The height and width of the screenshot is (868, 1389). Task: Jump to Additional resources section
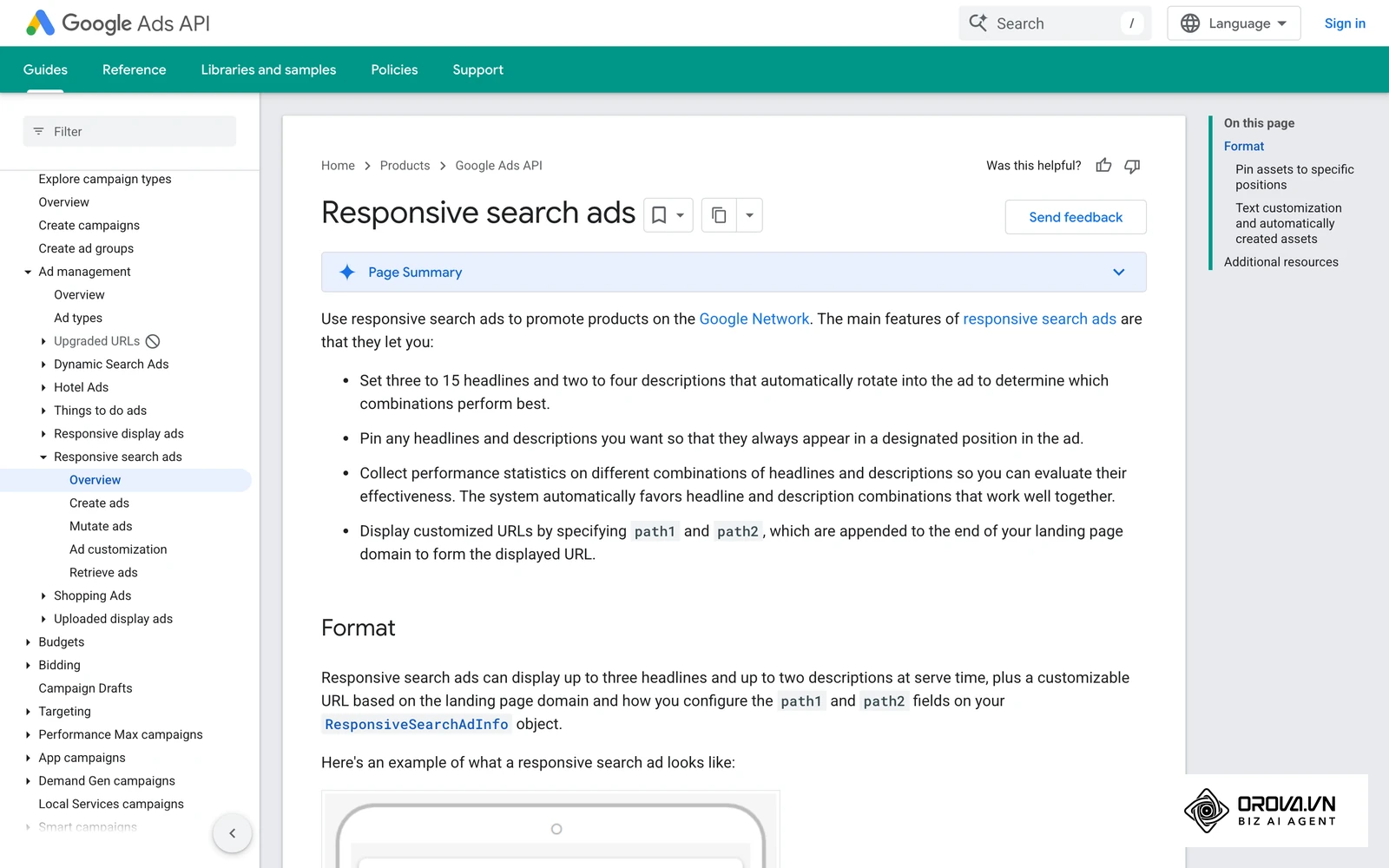[x=1281, y=262]
